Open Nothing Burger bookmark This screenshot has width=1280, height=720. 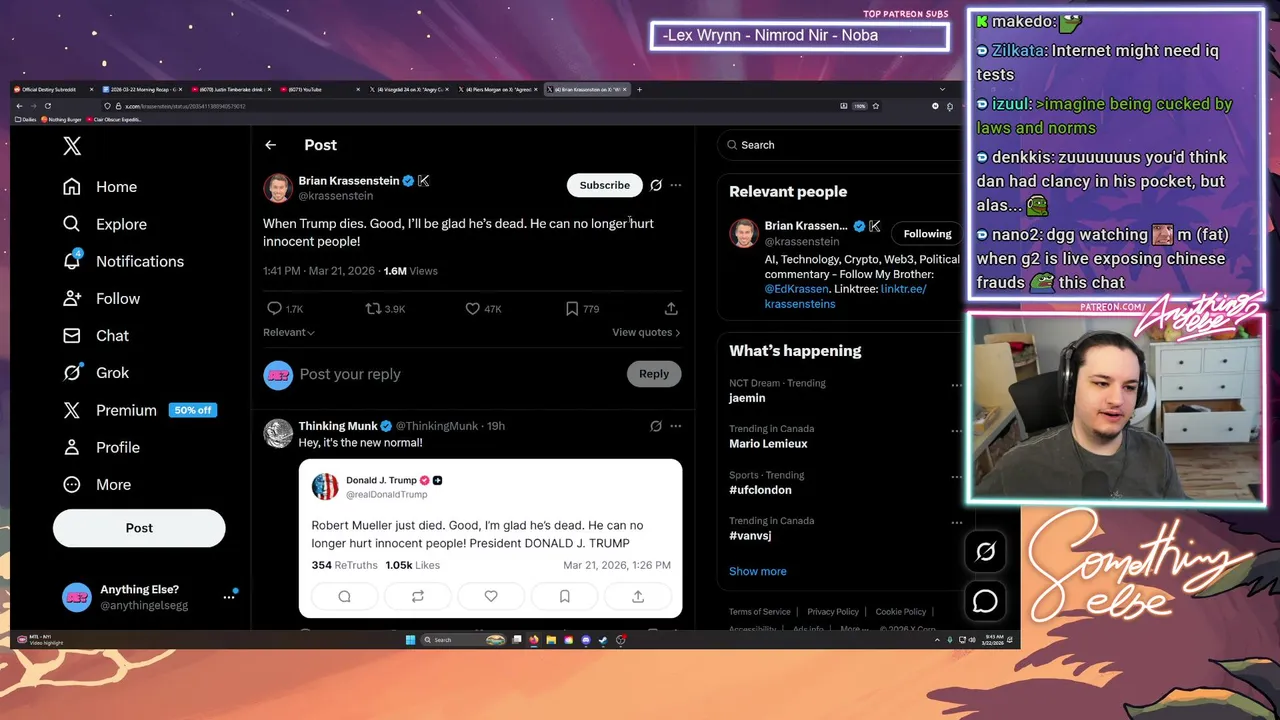point(63,120)
